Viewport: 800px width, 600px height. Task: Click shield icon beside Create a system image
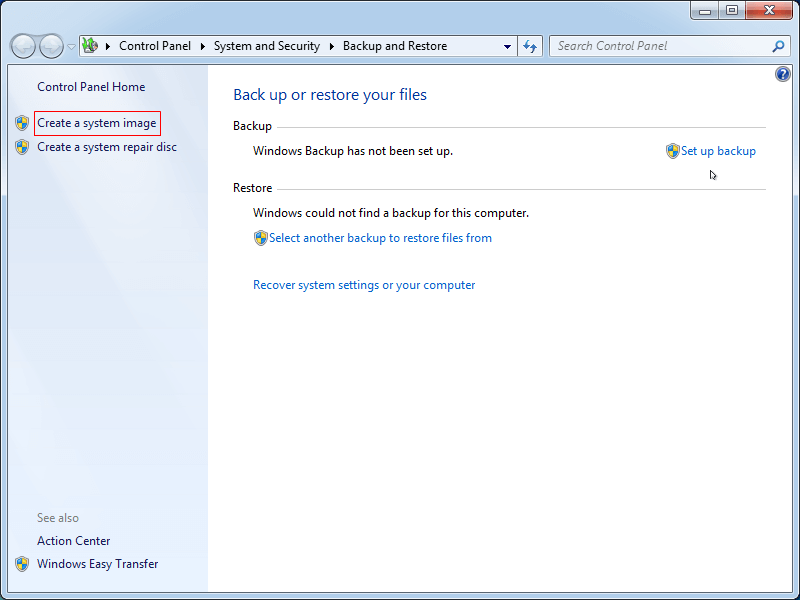pyautogui.click(x=22, y=123)
